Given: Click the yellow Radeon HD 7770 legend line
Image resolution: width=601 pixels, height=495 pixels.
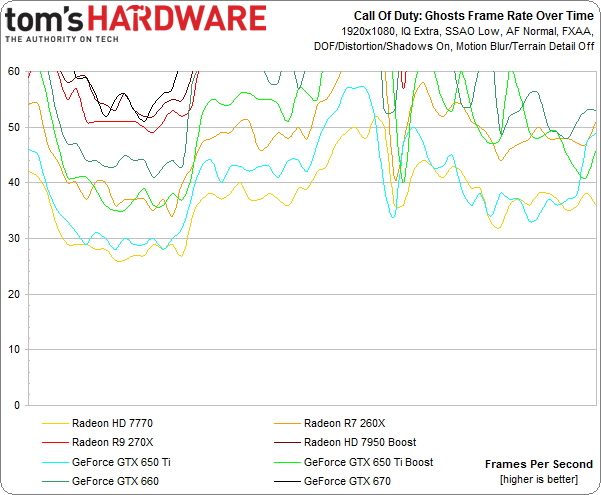Looking at the screenshot, I should tap(55, 424).
